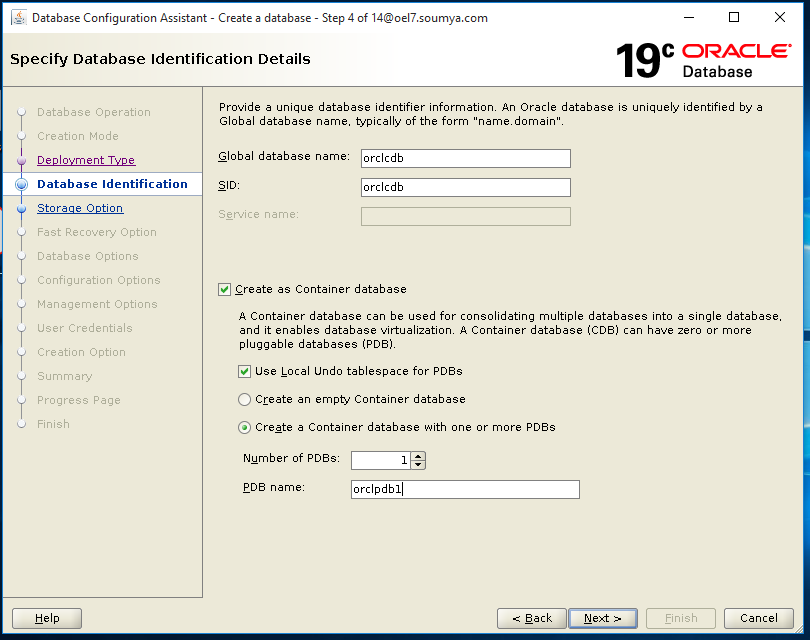Click Summary step in sidebar
Viewport: 810px width, 640px height.
click(x=65, y=376)
